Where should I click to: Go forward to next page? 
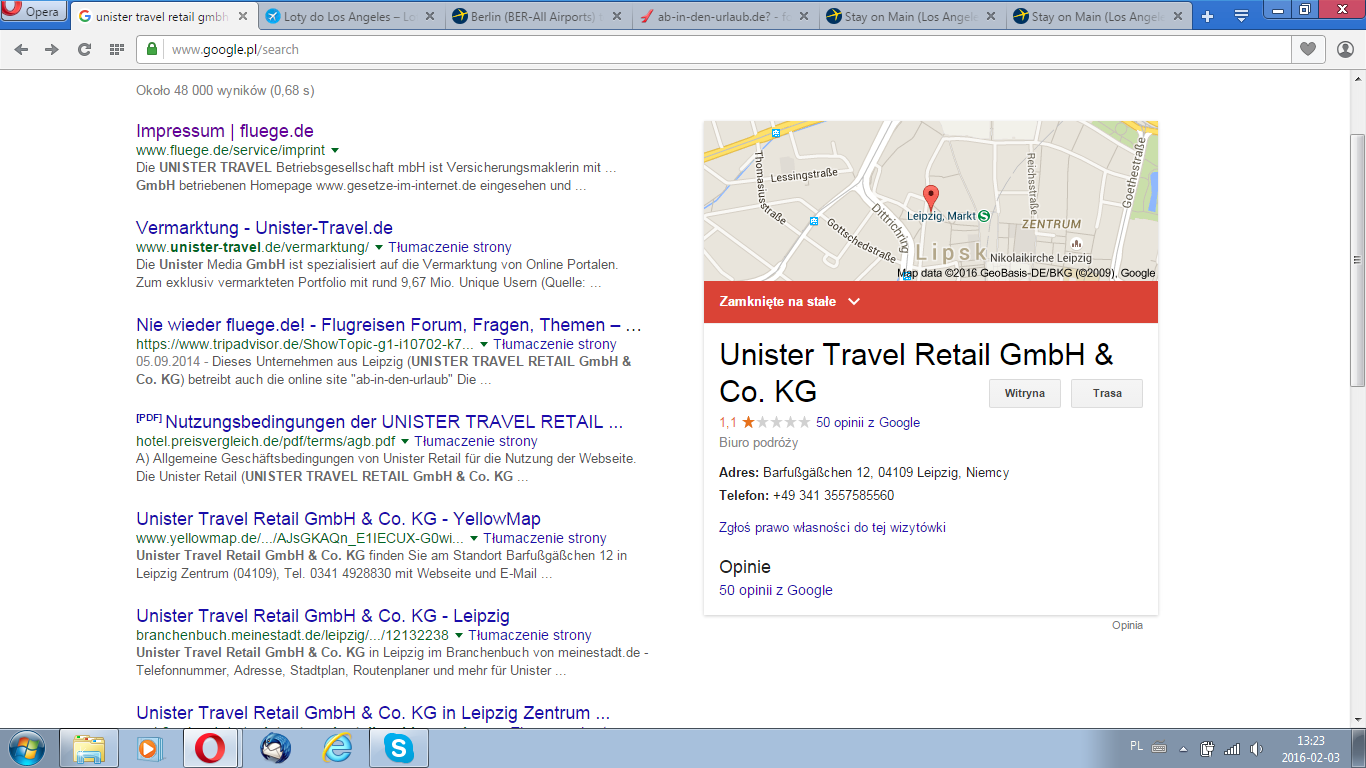[53, 49]
